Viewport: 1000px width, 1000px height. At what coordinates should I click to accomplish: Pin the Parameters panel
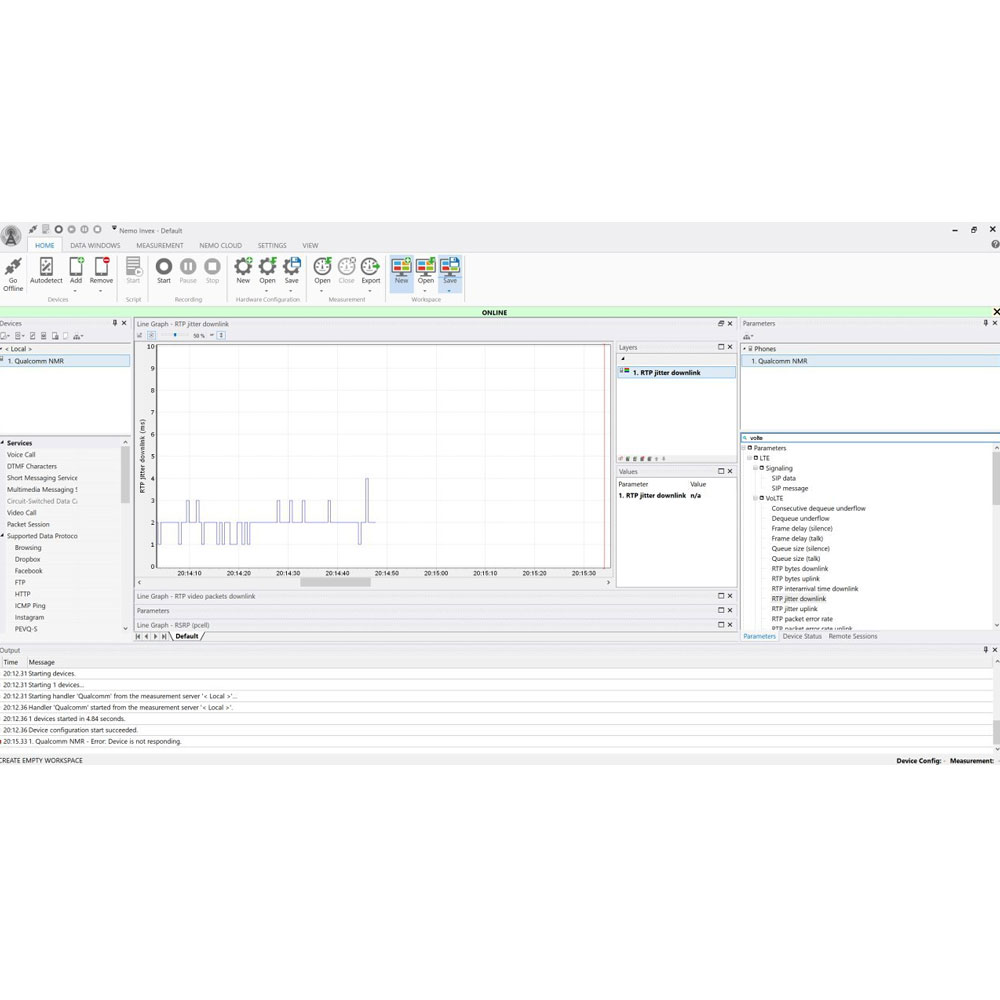pyautogui.click(x=984, y=323)
